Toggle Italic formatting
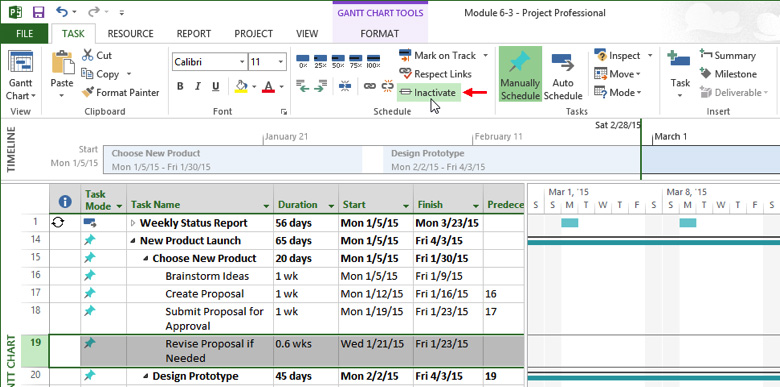This screenshot has width=780, height=387. 198,87
